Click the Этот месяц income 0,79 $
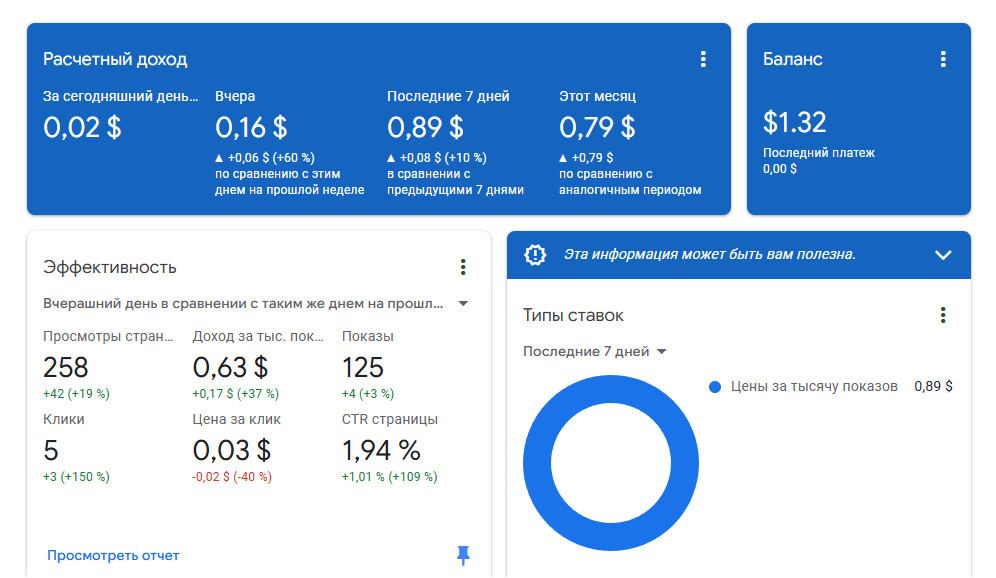The height and width of the screenshot is (578, 996). (597, 127)
